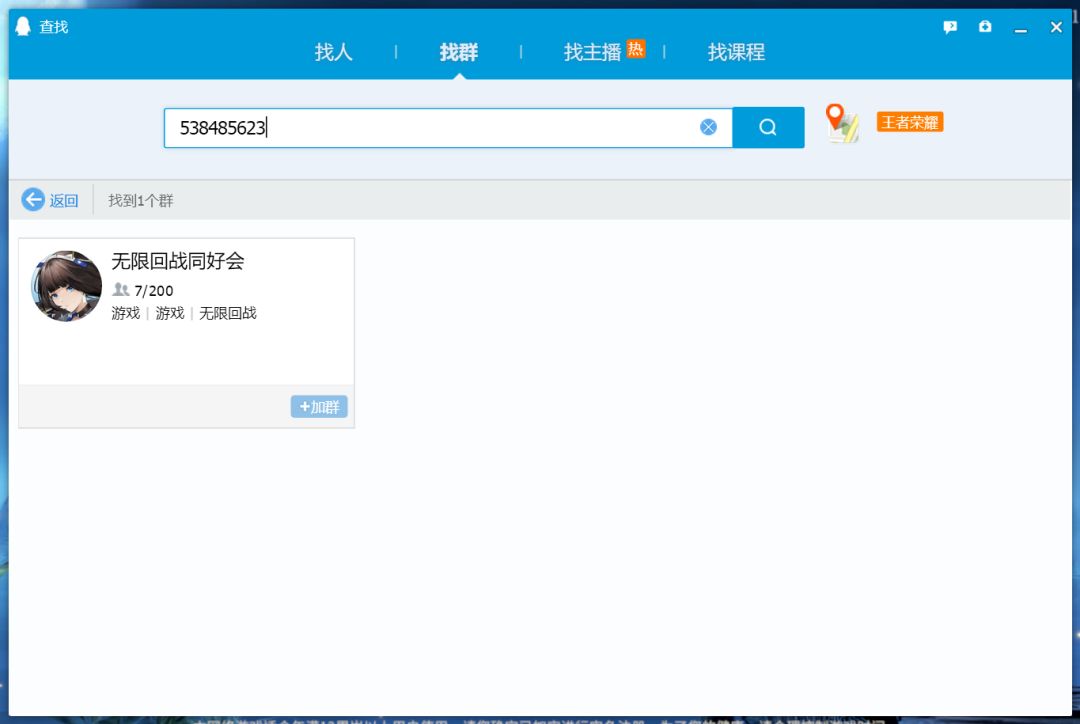Close the 查找 window

click(x=1056, y=27)
